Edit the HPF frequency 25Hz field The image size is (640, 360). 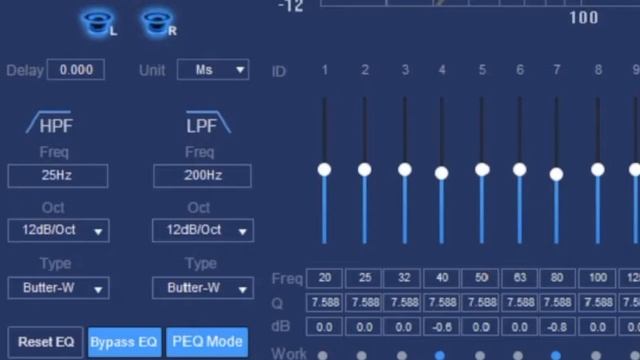[x=58, y=176]
